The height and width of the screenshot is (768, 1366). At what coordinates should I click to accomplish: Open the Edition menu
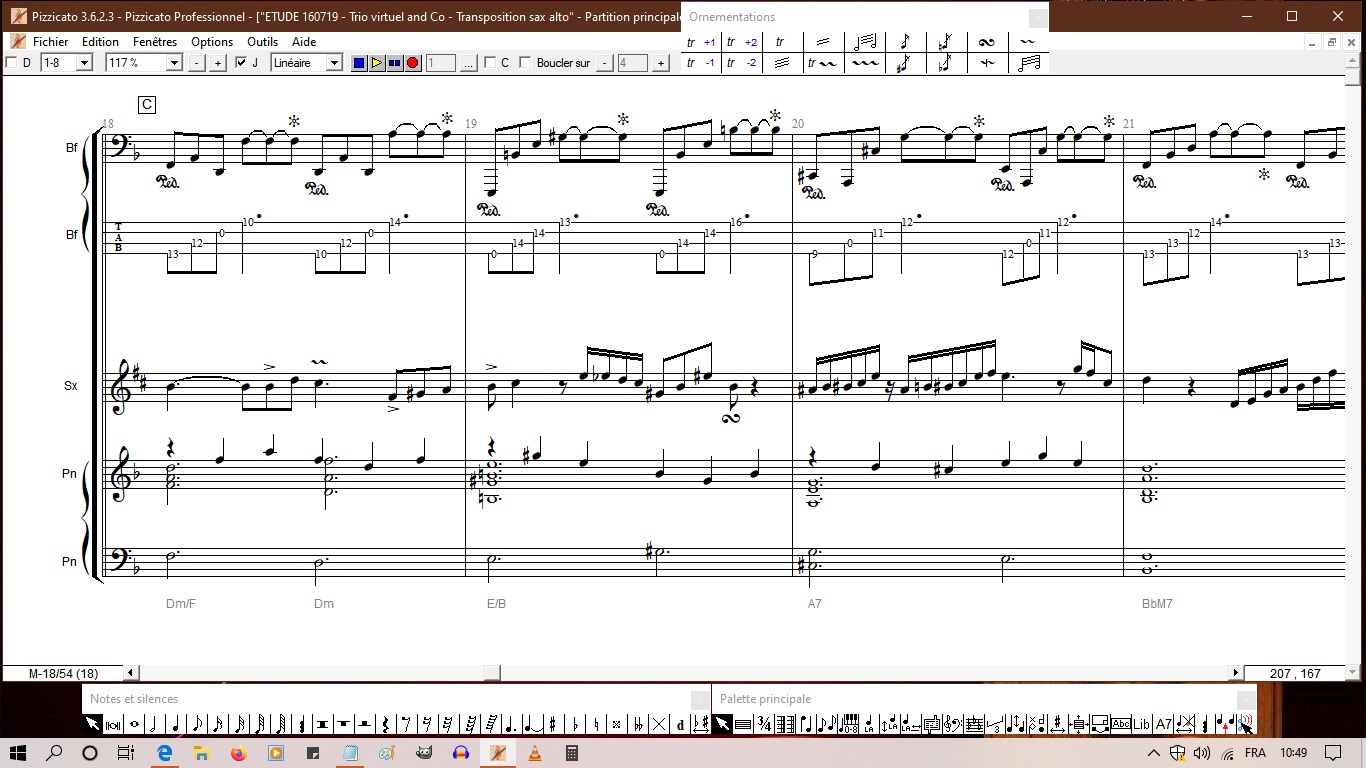tap(100, 42)
